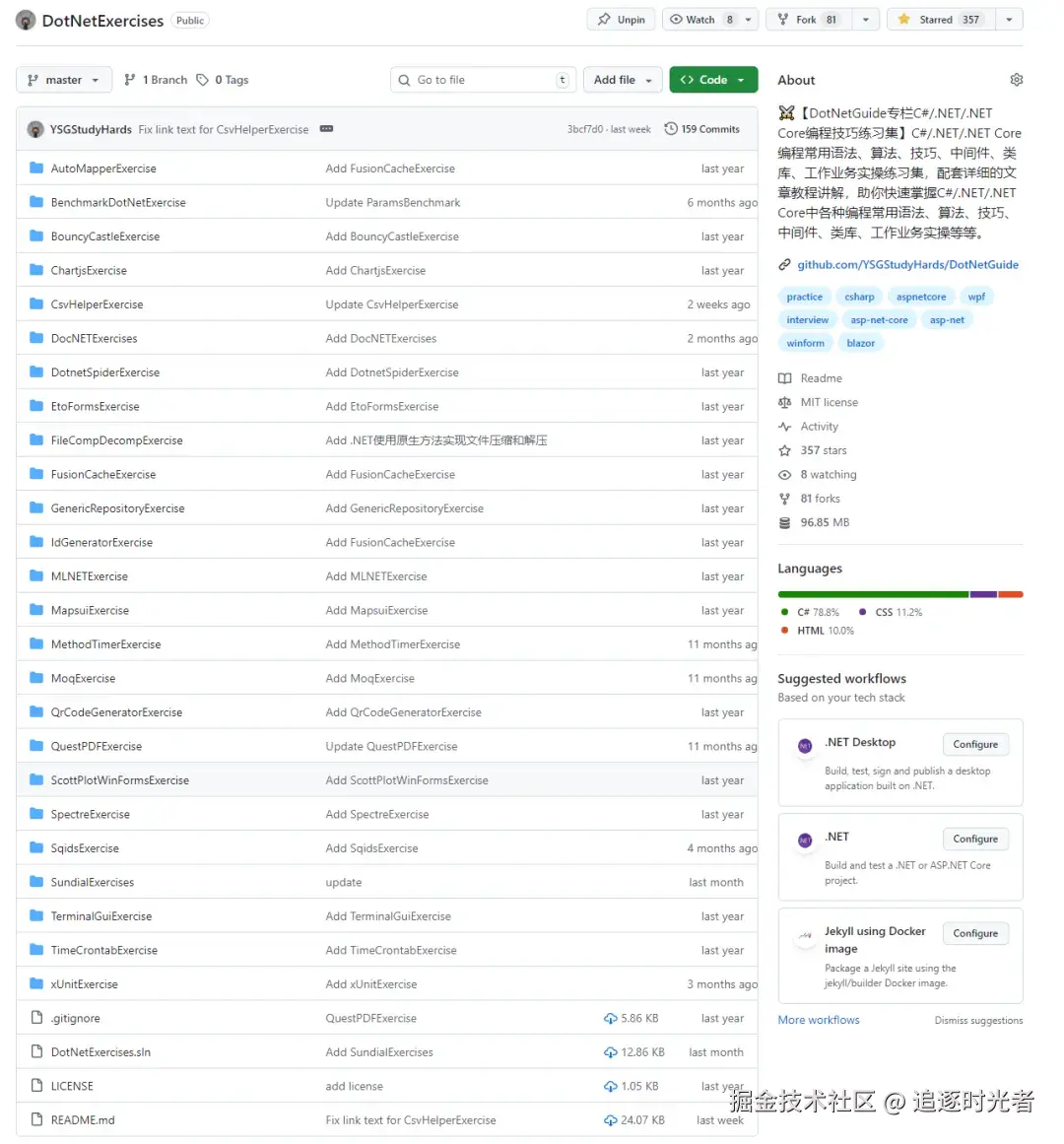The width and height of the screenshot is (1064, 1144).
Task: Click the download icon beside 1.05 KB
Action: (611, 1087)
